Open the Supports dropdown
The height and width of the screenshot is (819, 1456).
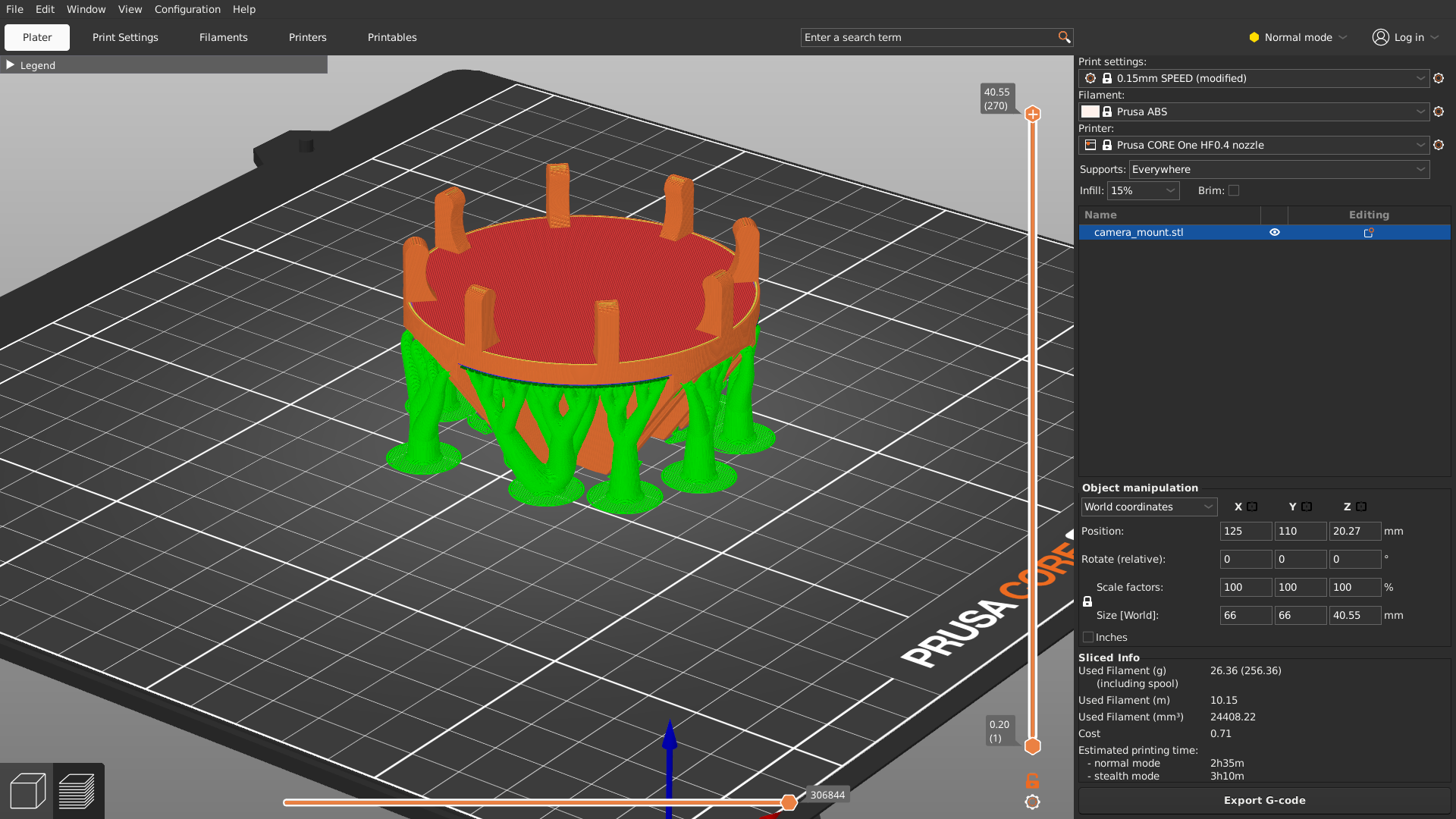click(x=1279, y=170)
